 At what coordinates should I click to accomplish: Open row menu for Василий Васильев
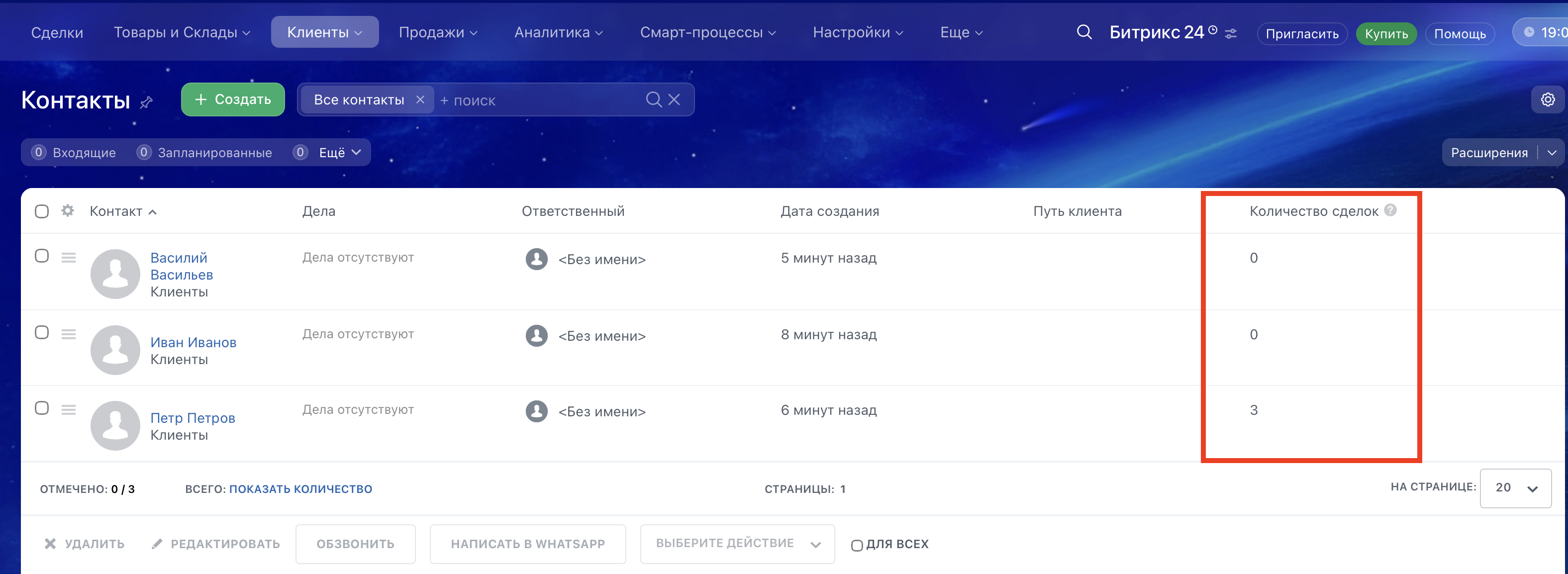pyautogui.click(x=68, y=258)
